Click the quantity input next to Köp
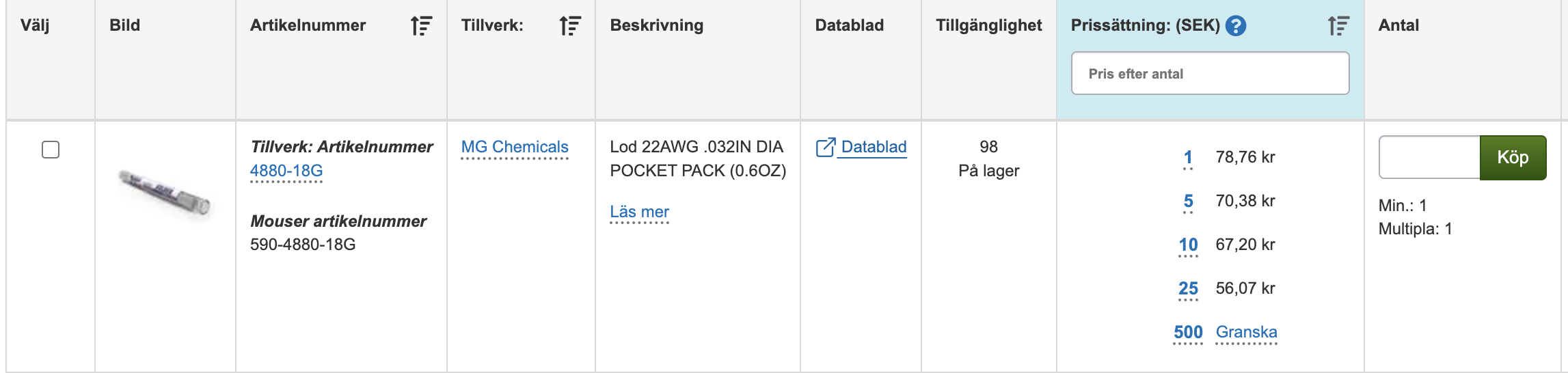The width and height of the screenshot is (1568, 373). pos(1429,157)
